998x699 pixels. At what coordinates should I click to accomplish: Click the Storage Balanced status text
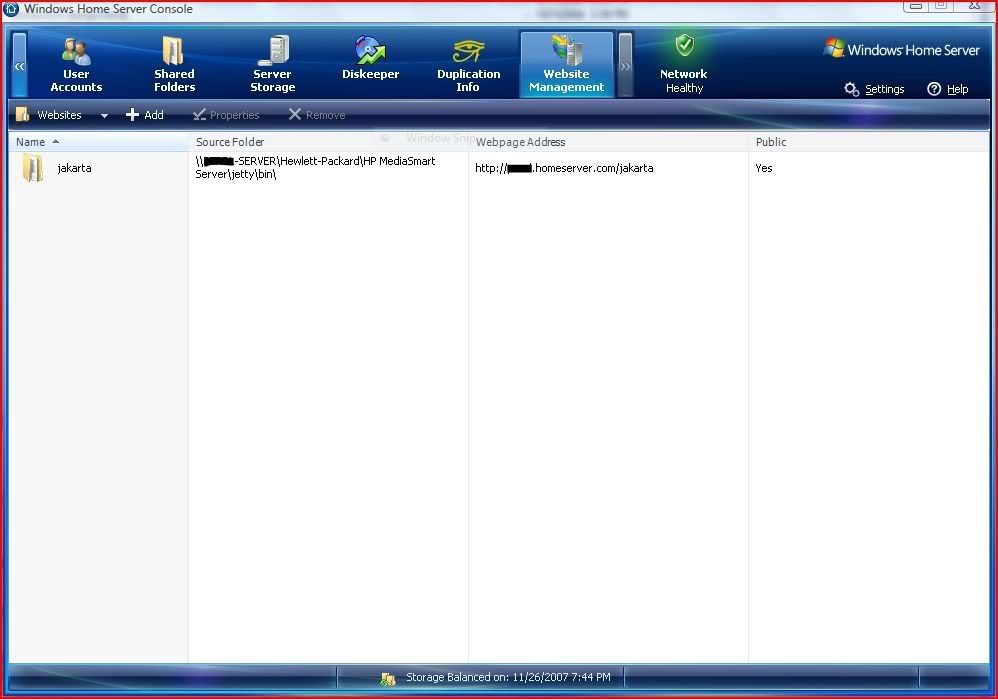point(509,677)
